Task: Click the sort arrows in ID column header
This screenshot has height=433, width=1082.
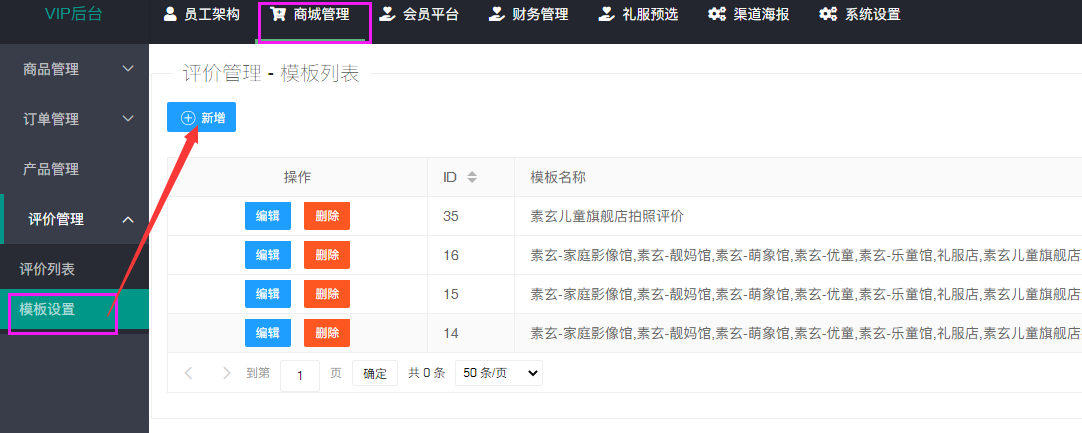Action: [x=472, y=177]
